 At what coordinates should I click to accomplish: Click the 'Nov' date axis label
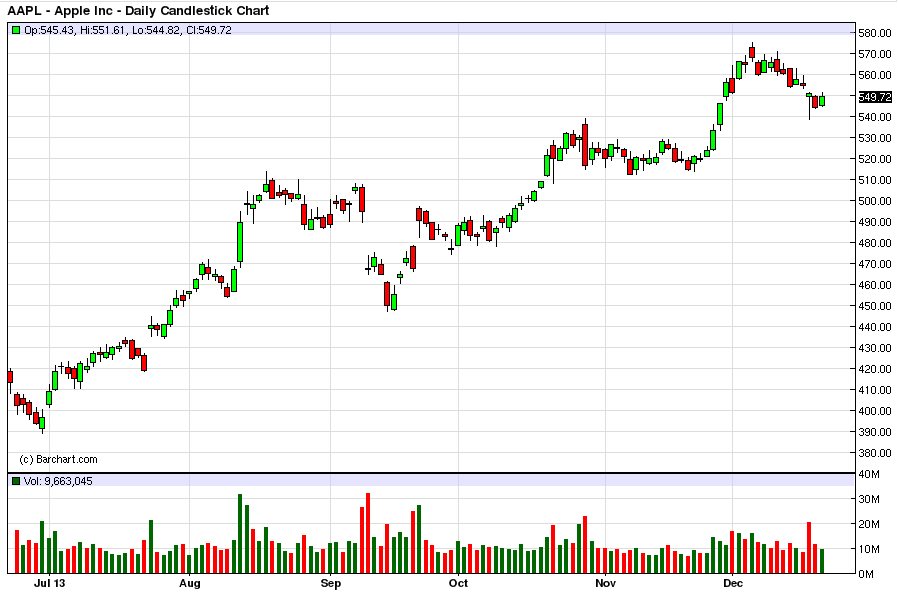coord(605,583)
